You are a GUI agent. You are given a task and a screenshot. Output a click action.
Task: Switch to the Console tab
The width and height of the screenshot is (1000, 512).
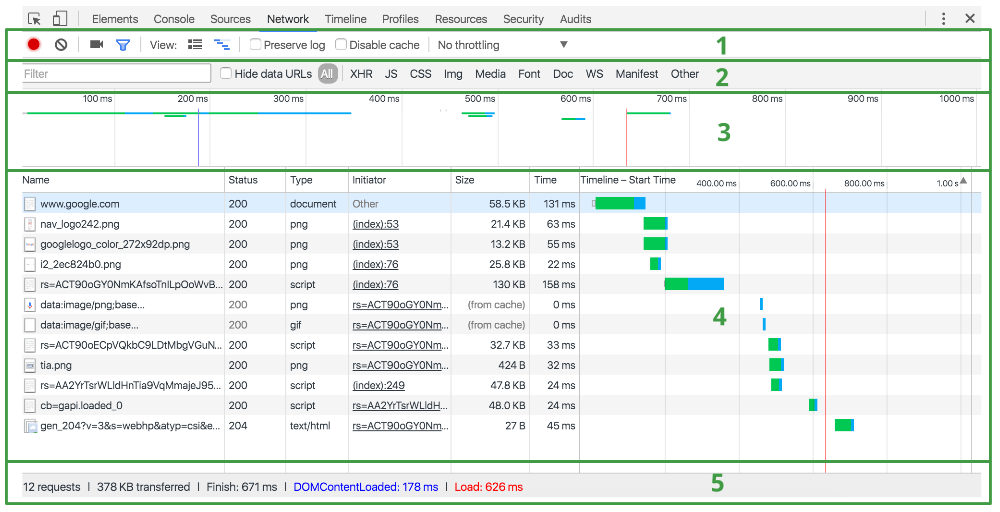point(174,19)
